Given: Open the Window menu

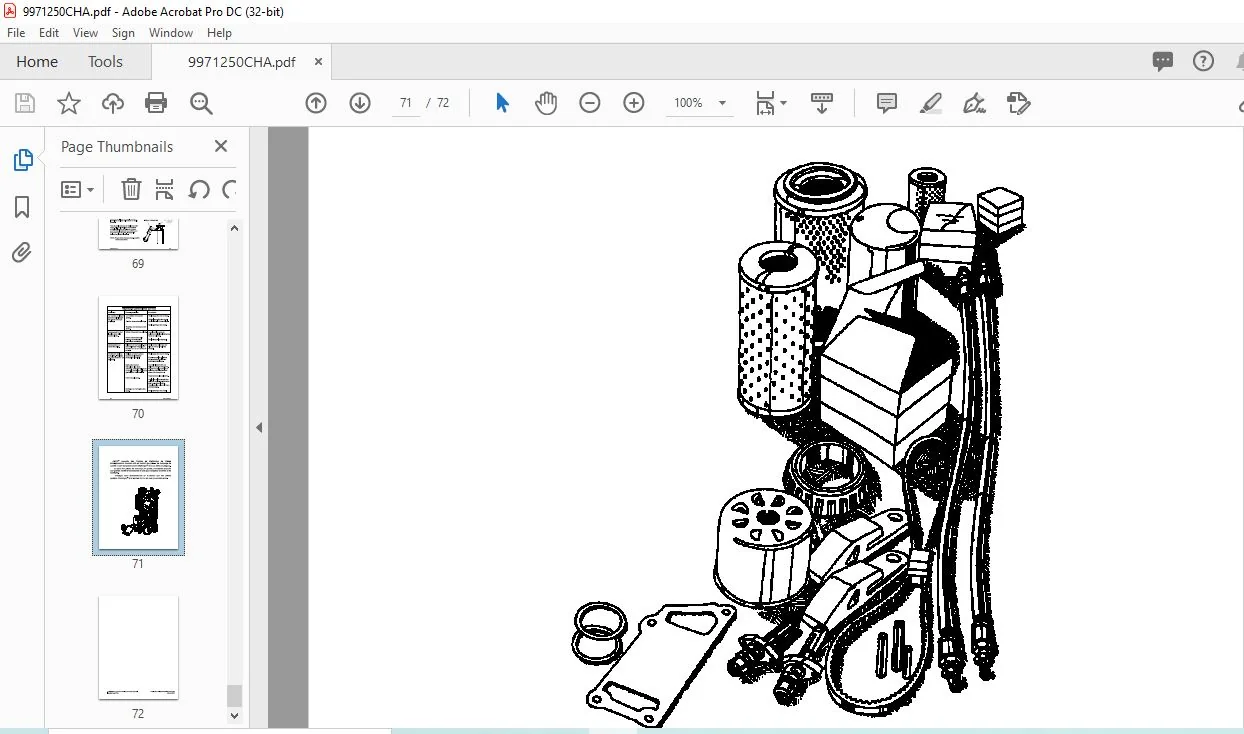Looking at the screenshot, I should pos(171,33).
